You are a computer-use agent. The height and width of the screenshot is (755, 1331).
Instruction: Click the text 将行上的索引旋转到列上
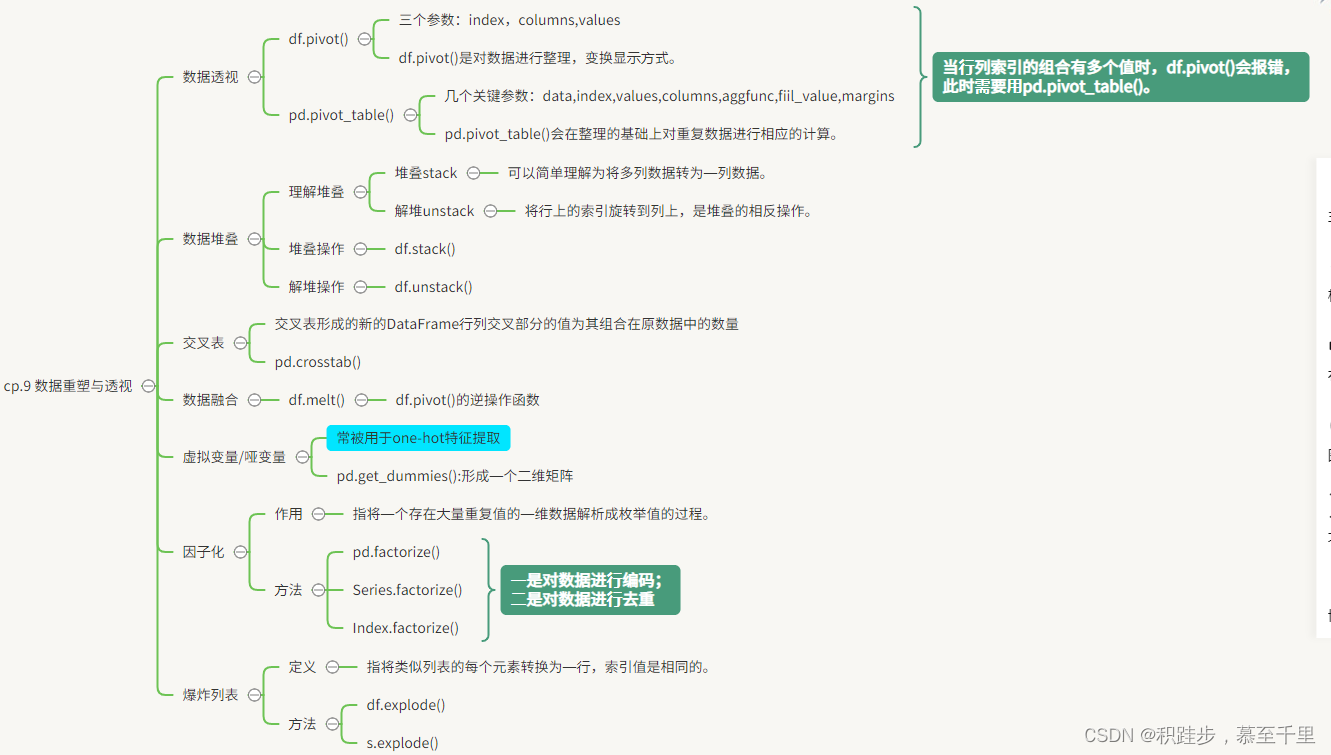(x=668, y=211)
